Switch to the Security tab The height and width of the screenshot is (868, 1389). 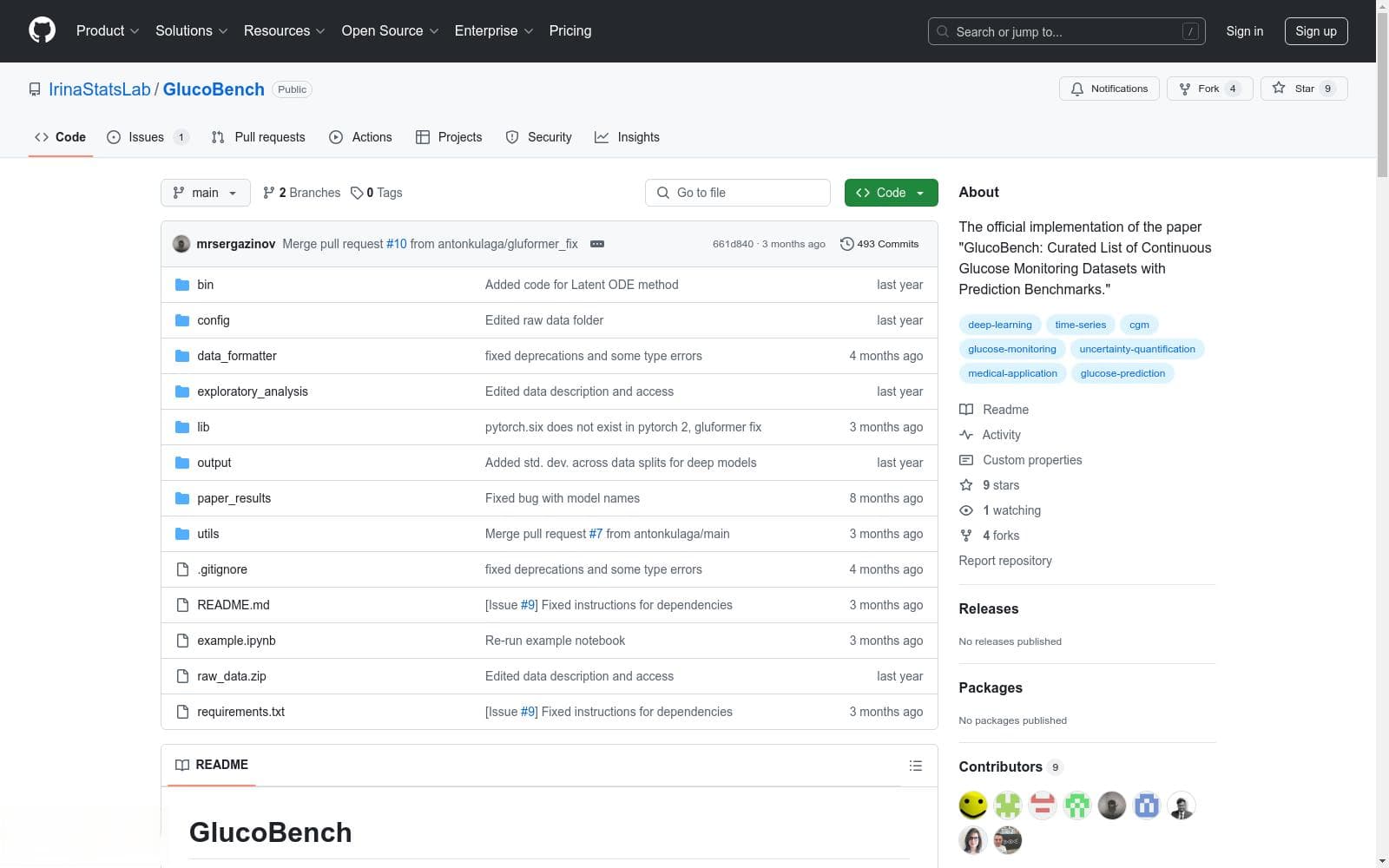coord(538,137)
